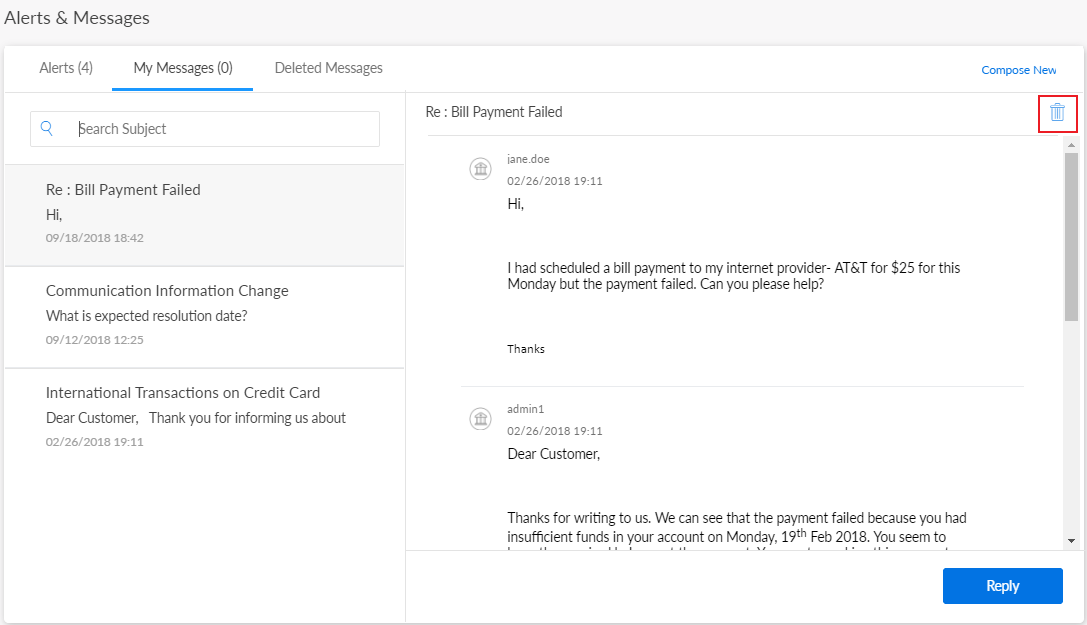Viewport: 1087px width, 625px height.
Task: Delete message using the trash icon
Action: point(1057,112)
